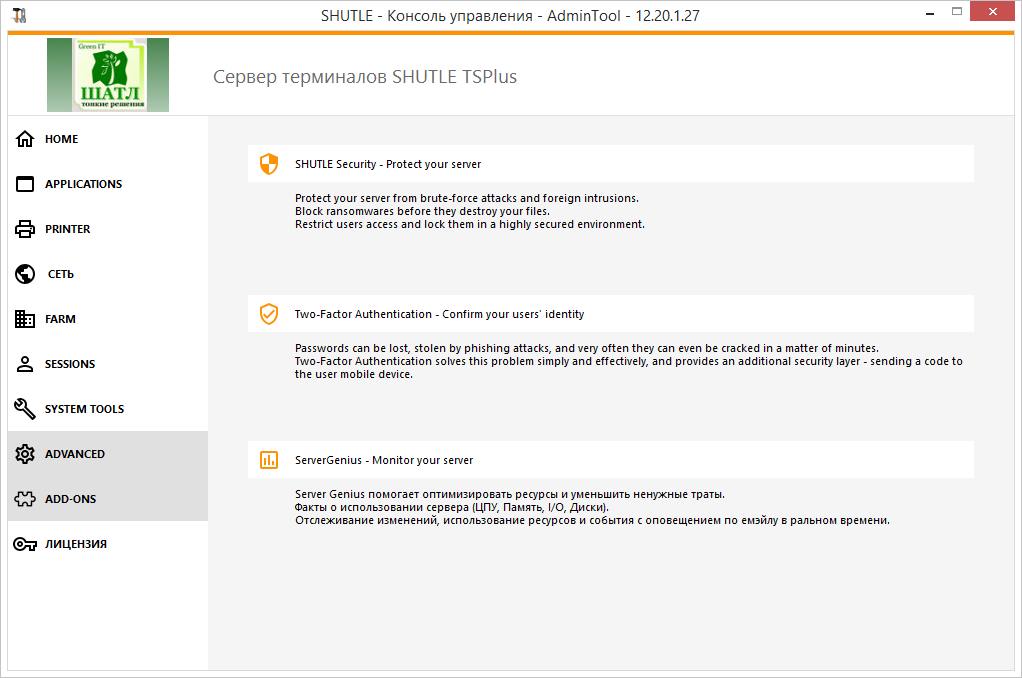Select the ADD-ONS menu label
1022x678 pixels.
[x=70, y=499]
